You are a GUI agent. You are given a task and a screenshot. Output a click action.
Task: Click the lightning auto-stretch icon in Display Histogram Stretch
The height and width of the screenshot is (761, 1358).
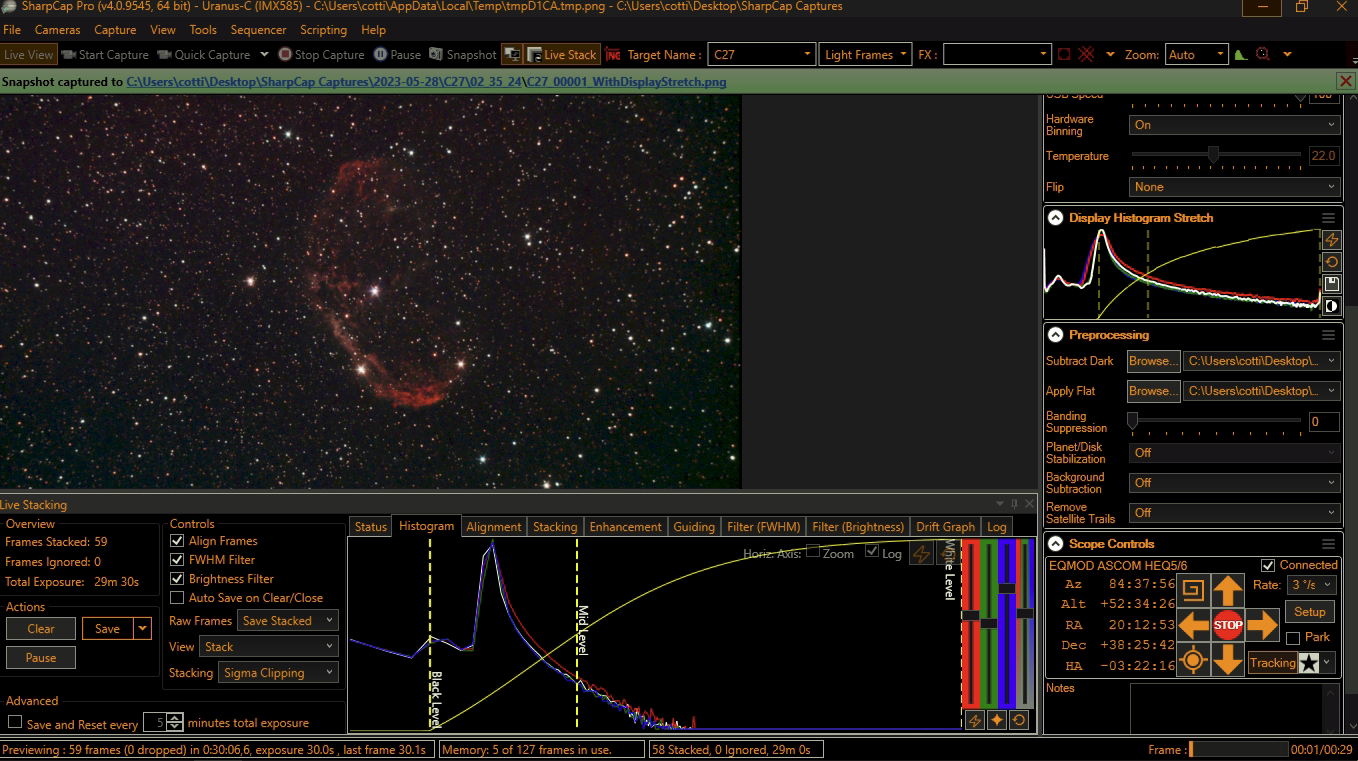click(x=1331, y=240)
